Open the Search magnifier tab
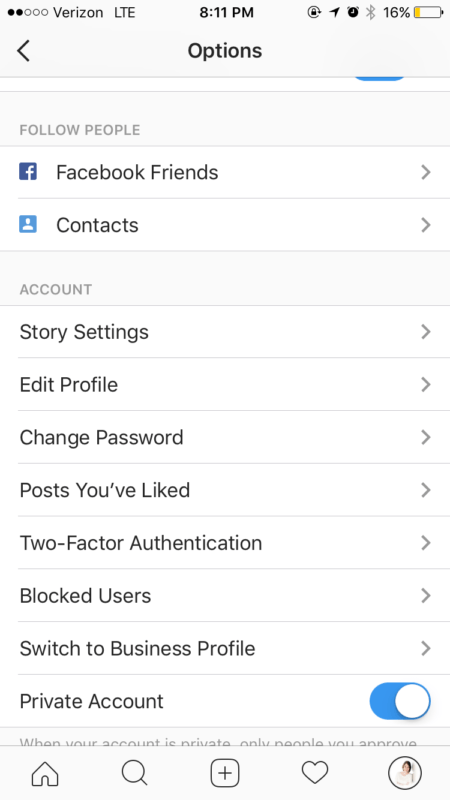Viewport: 450px width, 800px height. click(x=135, y=773)
